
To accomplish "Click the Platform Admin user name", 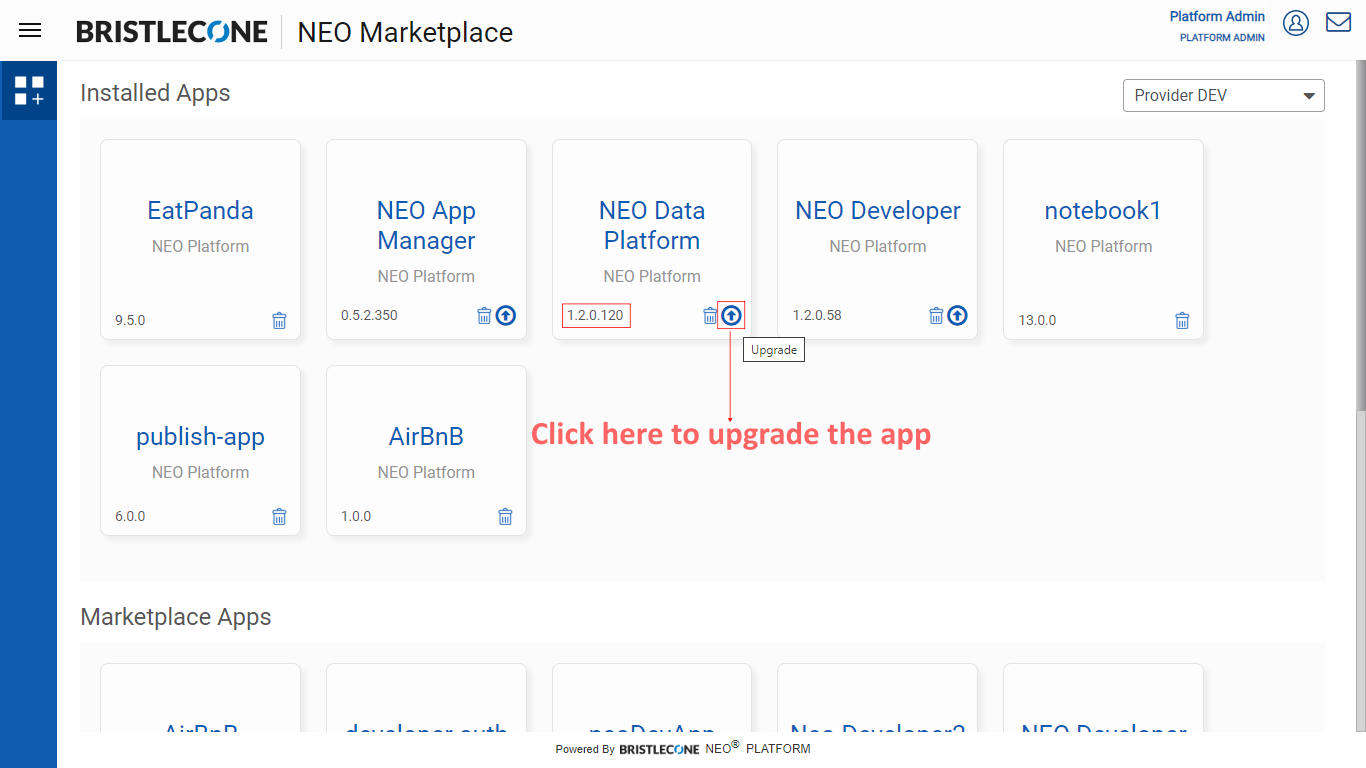I will [1217, 17].
